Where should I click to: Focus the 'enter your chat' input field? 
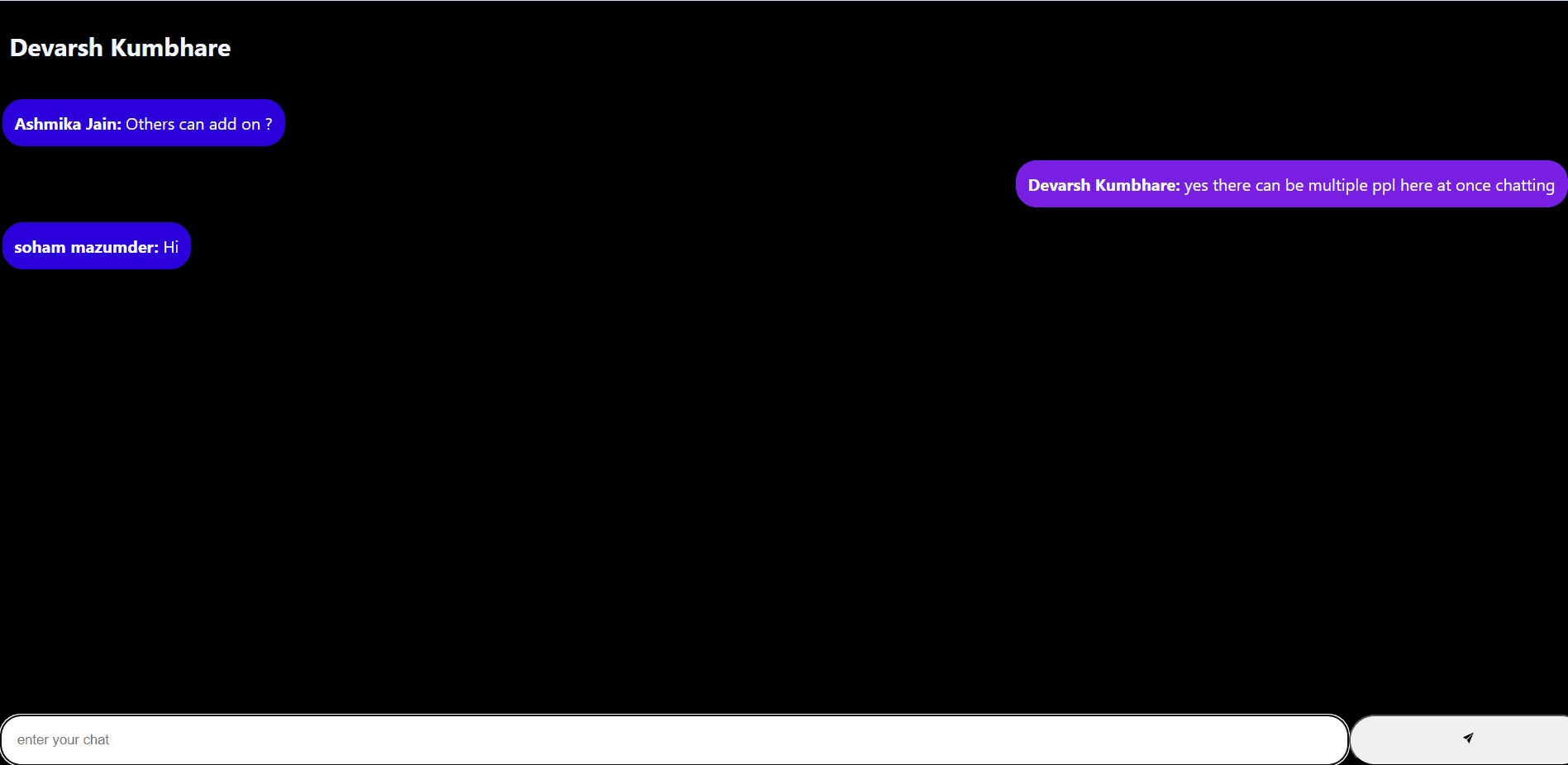tap(674, 739)
